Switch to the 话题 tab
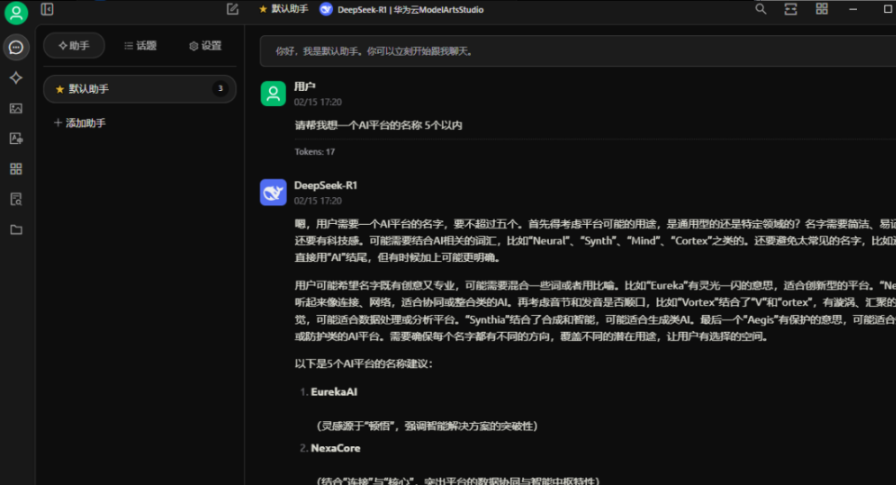The height and width of the screenshot is (485, 896). pos(140,46)
